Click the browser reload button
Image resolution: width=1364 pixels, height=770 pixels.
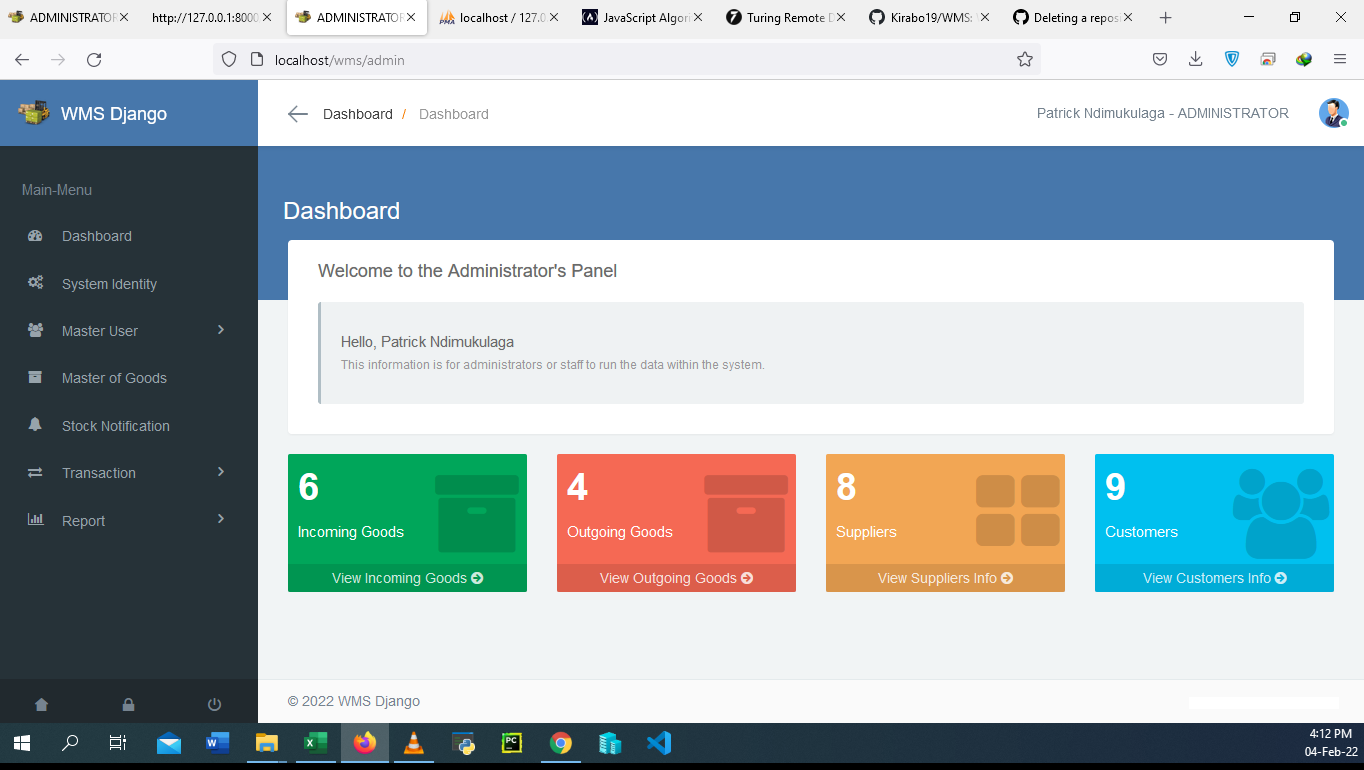pyautogui.click(x=94, y=60)
